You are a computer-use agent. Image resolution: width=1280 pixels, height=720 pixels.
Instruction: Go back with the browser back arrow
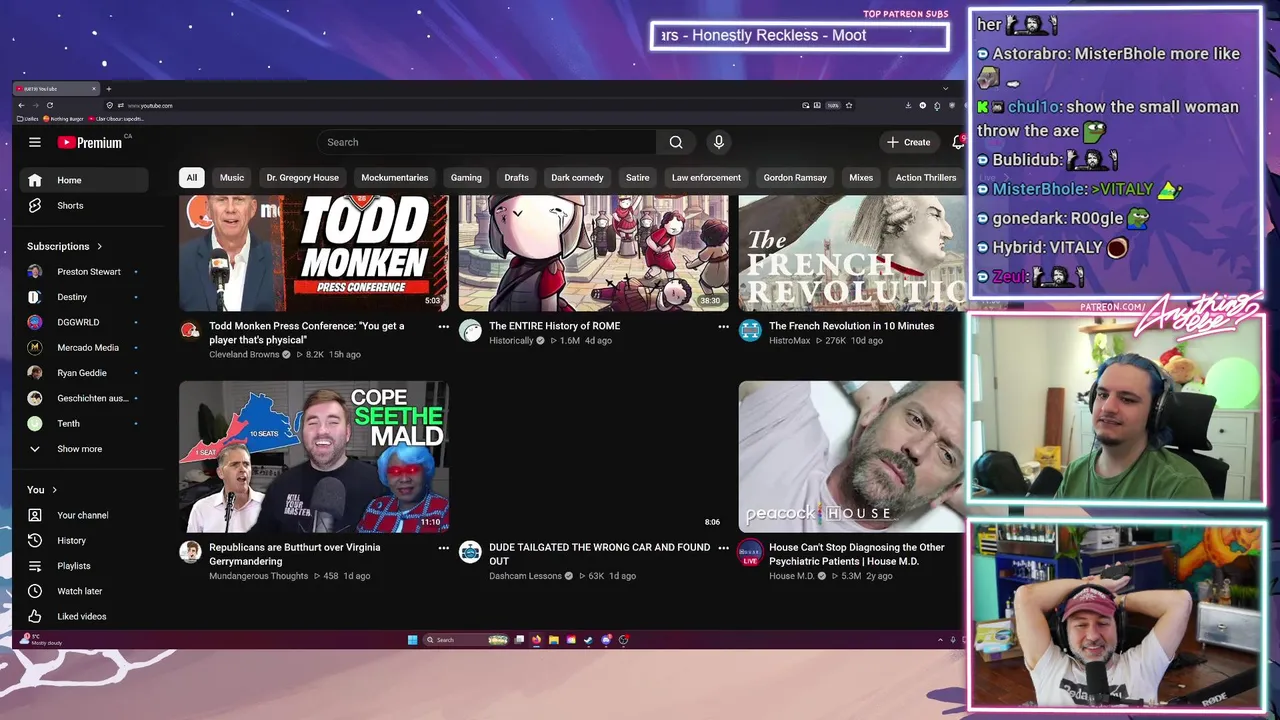[x=22, y=105]
